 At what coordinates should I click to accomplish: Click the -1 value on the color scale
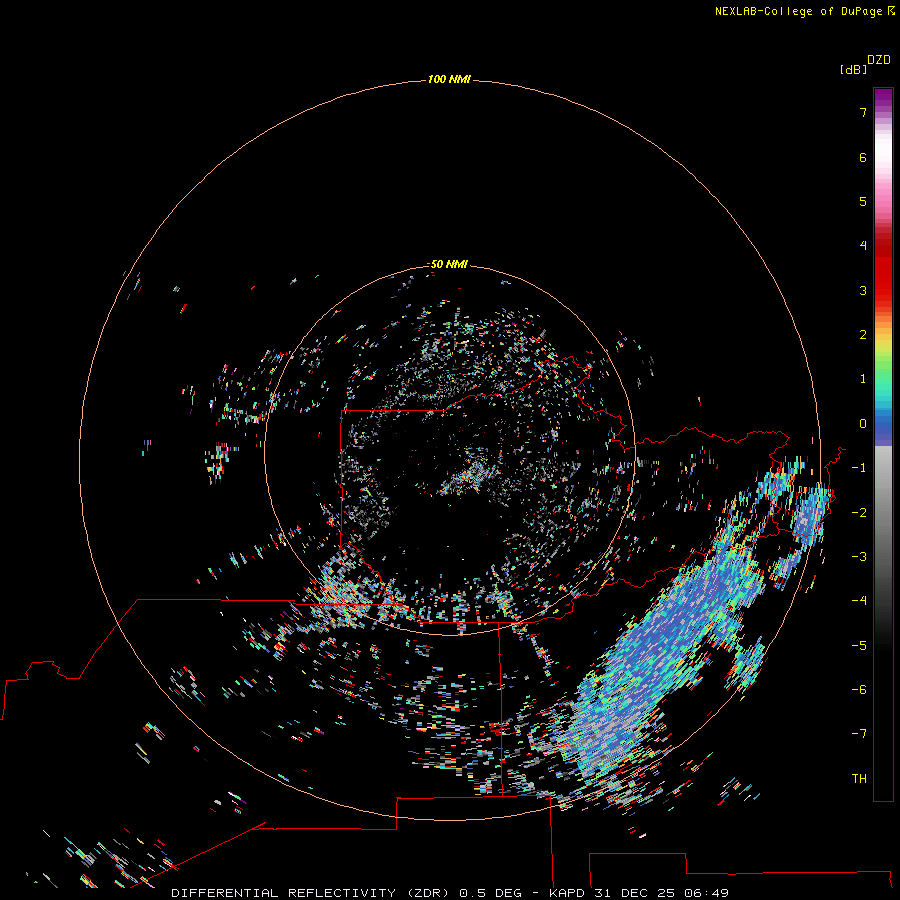click(x=859, y=468)
